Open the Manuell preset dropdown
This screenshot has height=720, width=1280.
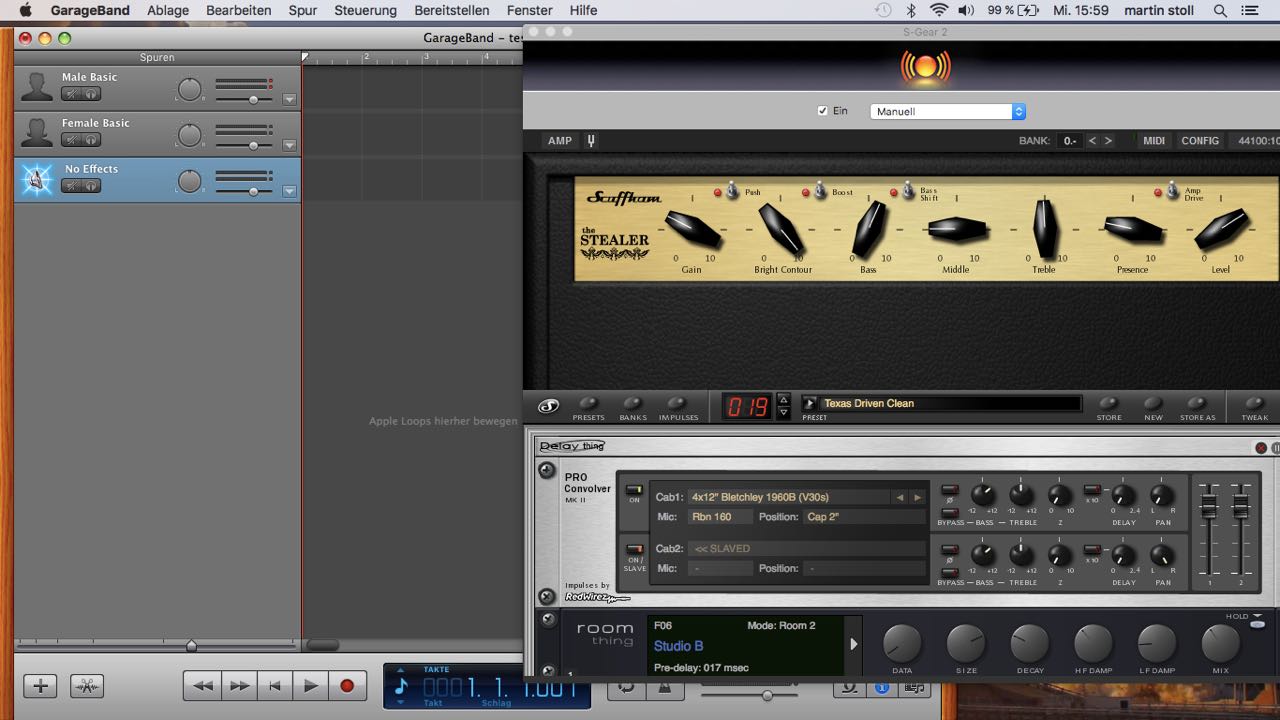tap(947, 112)
